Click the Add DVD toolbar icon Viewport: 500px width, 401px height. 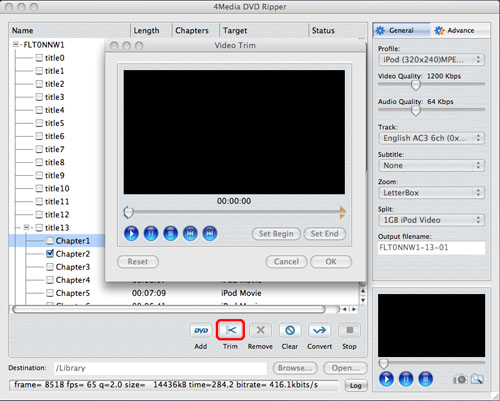pos(201,330)
